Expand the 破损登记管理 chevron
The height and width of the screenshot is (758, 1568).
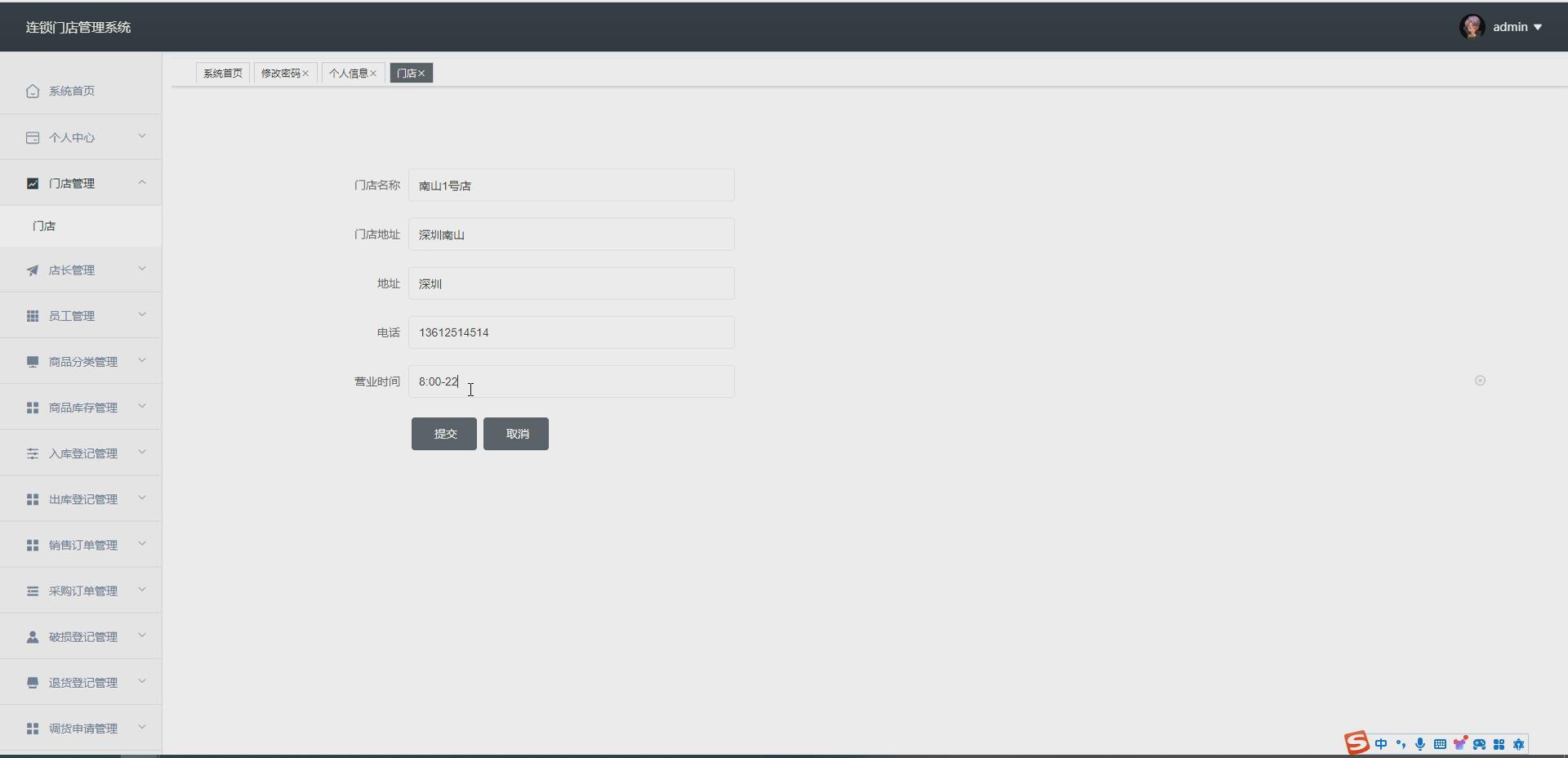[142, 635]
